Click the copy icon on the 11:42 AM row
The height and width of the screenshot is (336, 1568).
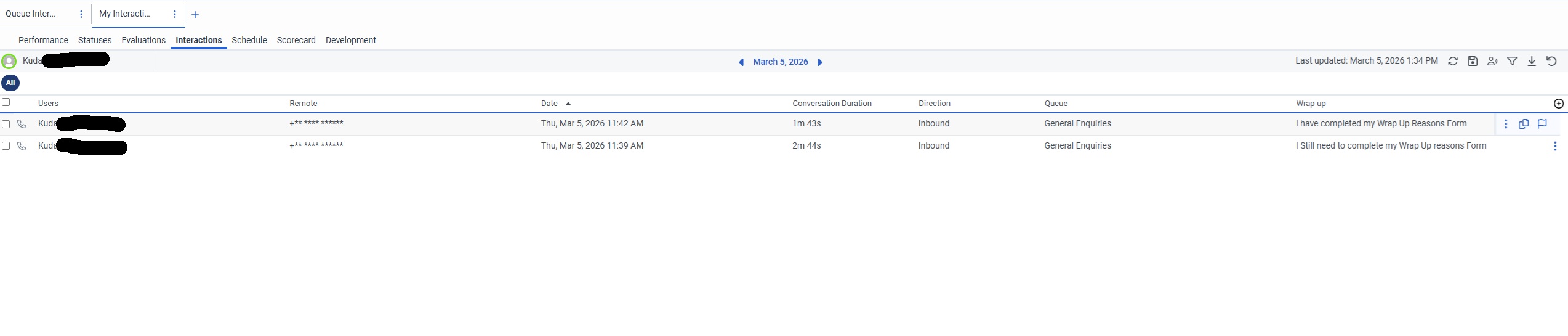(x=1524, y=124)
